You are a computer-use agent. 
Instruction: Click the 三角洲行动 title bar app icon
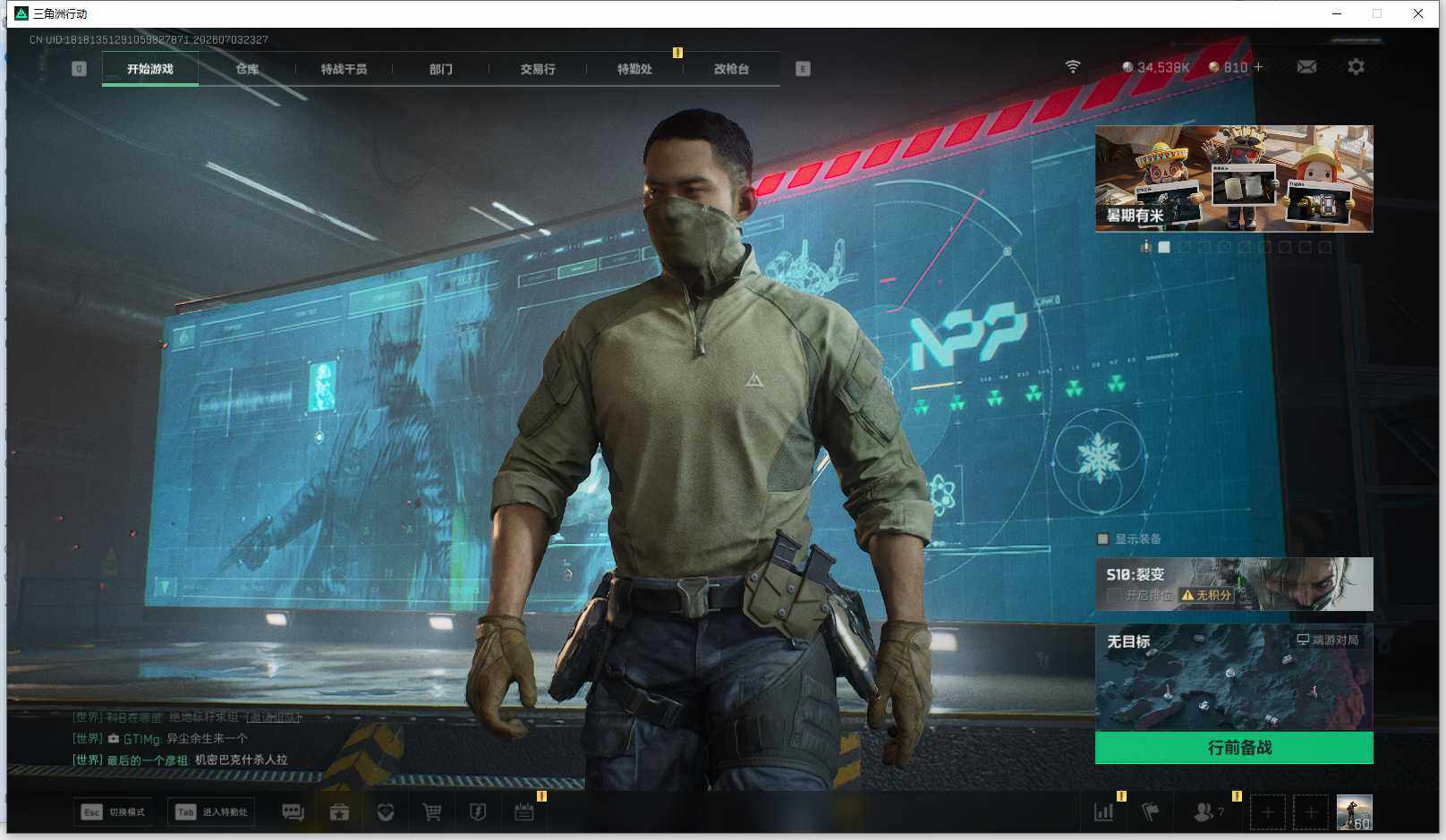(21, 13)
